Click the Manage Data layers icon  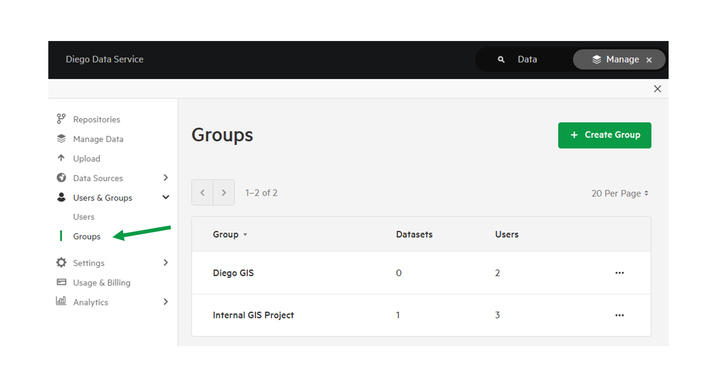(61, 139)
